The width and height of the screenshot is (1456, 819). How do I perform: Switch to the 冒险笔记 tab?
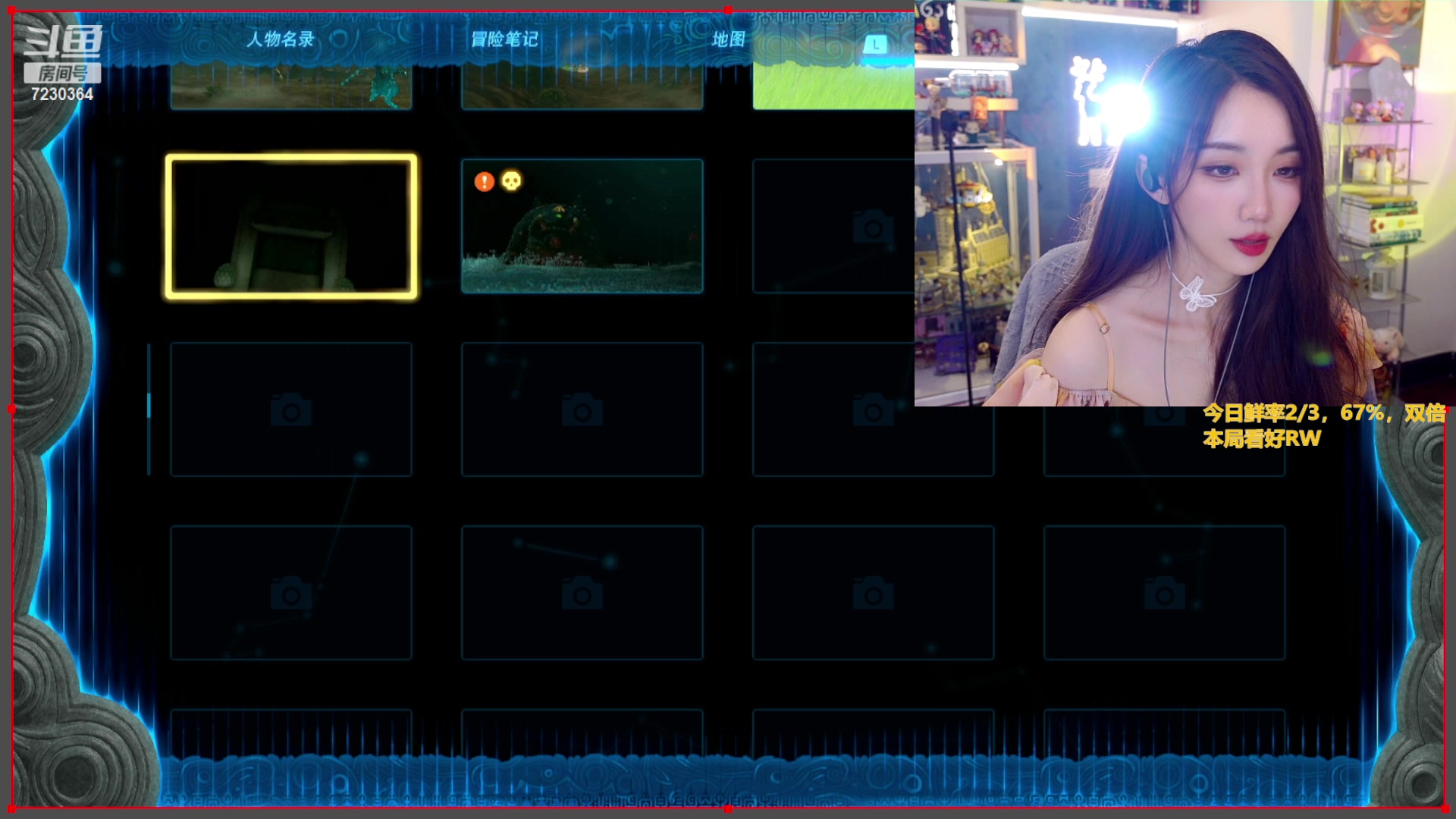click(x=504, y=39)
